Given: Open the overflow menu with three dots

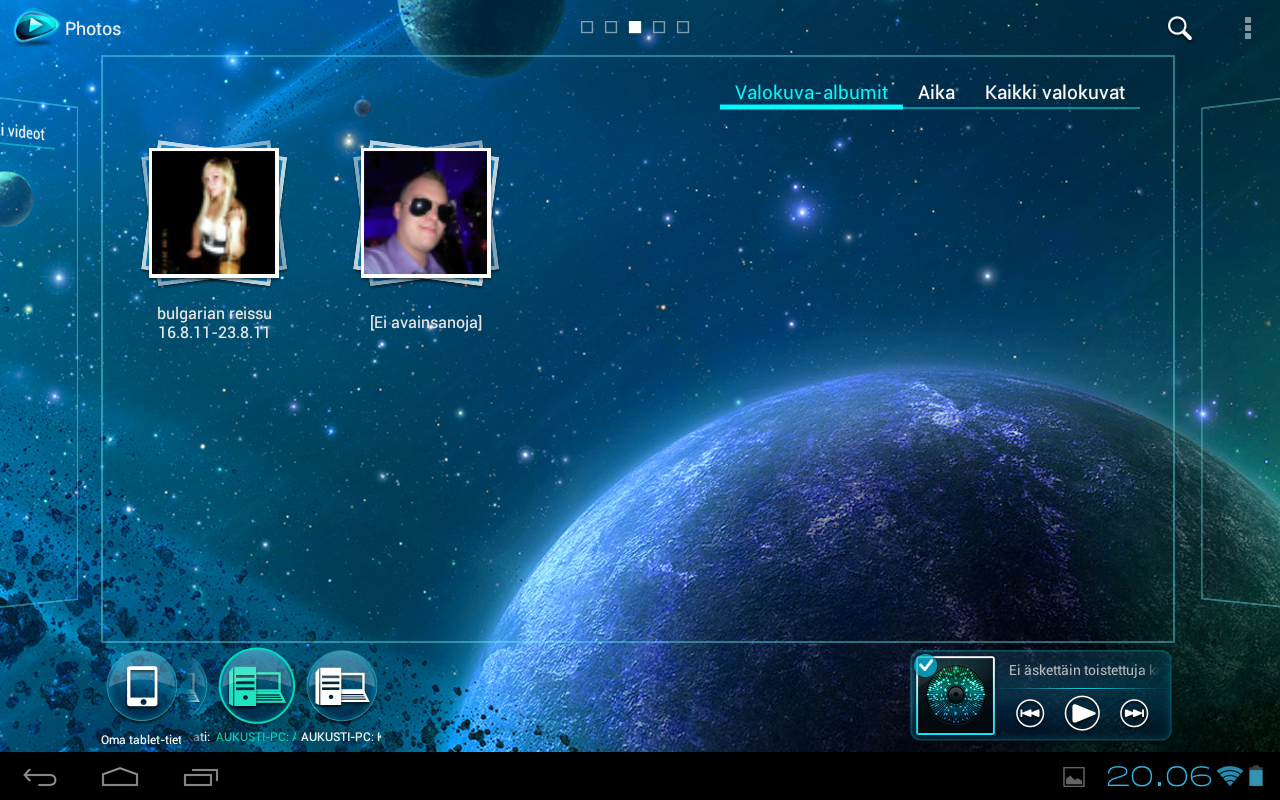Looking at the screenshot, I should point(1247,28).
